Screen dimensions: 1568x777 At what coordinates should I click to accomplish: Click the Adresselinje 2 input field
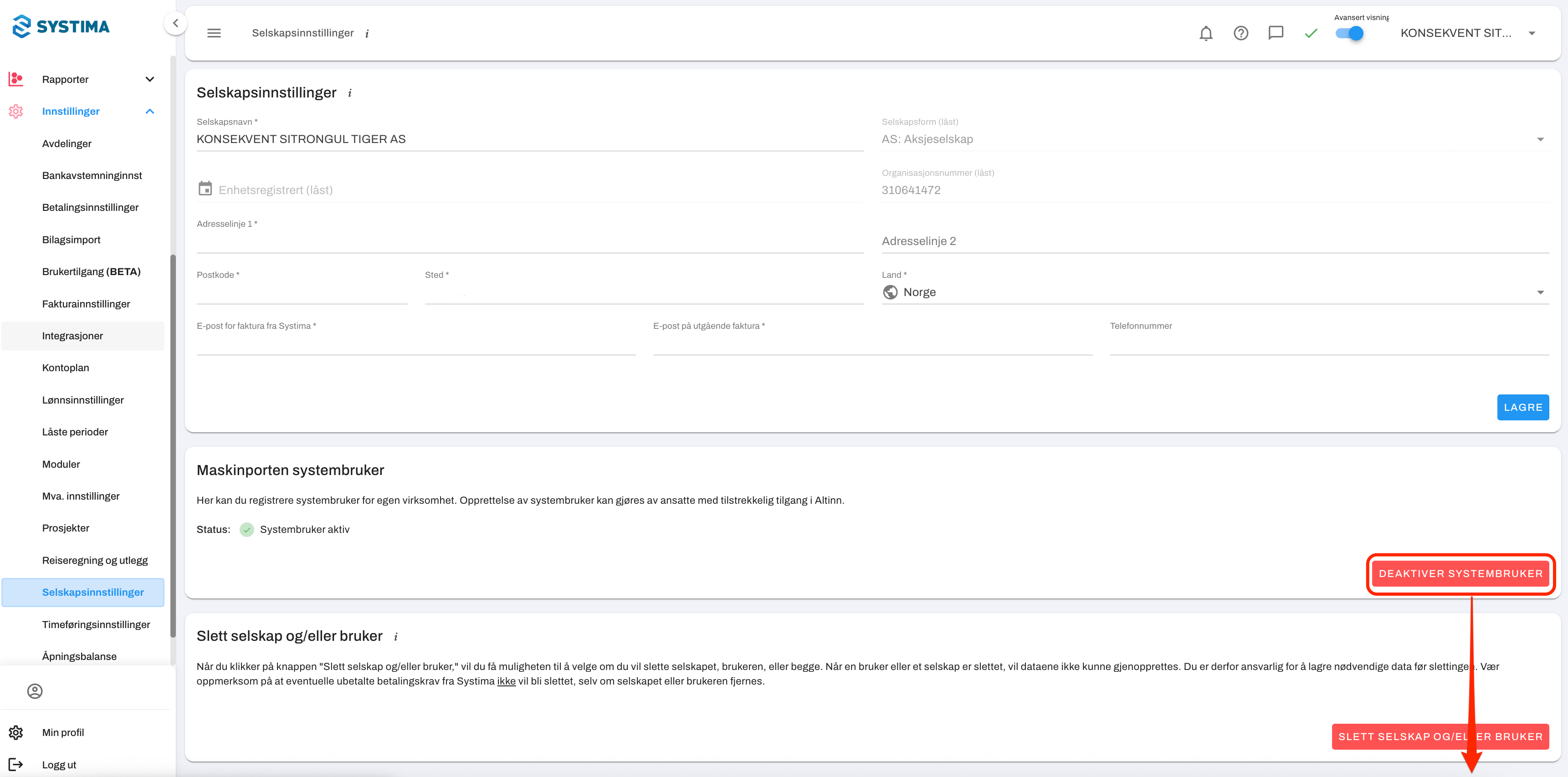[x=1214, y=241]
